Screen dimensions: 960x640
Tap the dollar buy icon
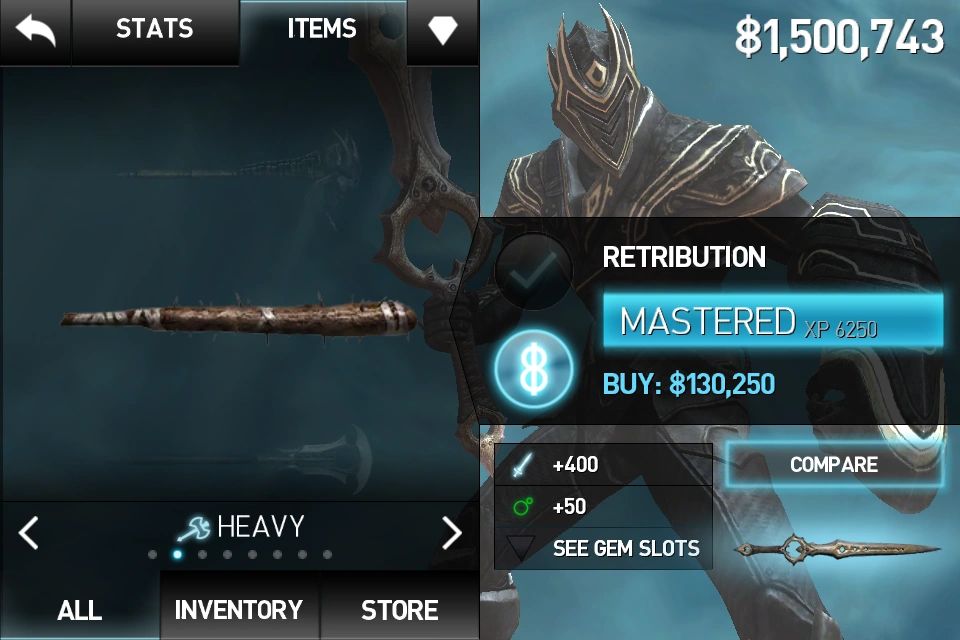pos(534,369)
